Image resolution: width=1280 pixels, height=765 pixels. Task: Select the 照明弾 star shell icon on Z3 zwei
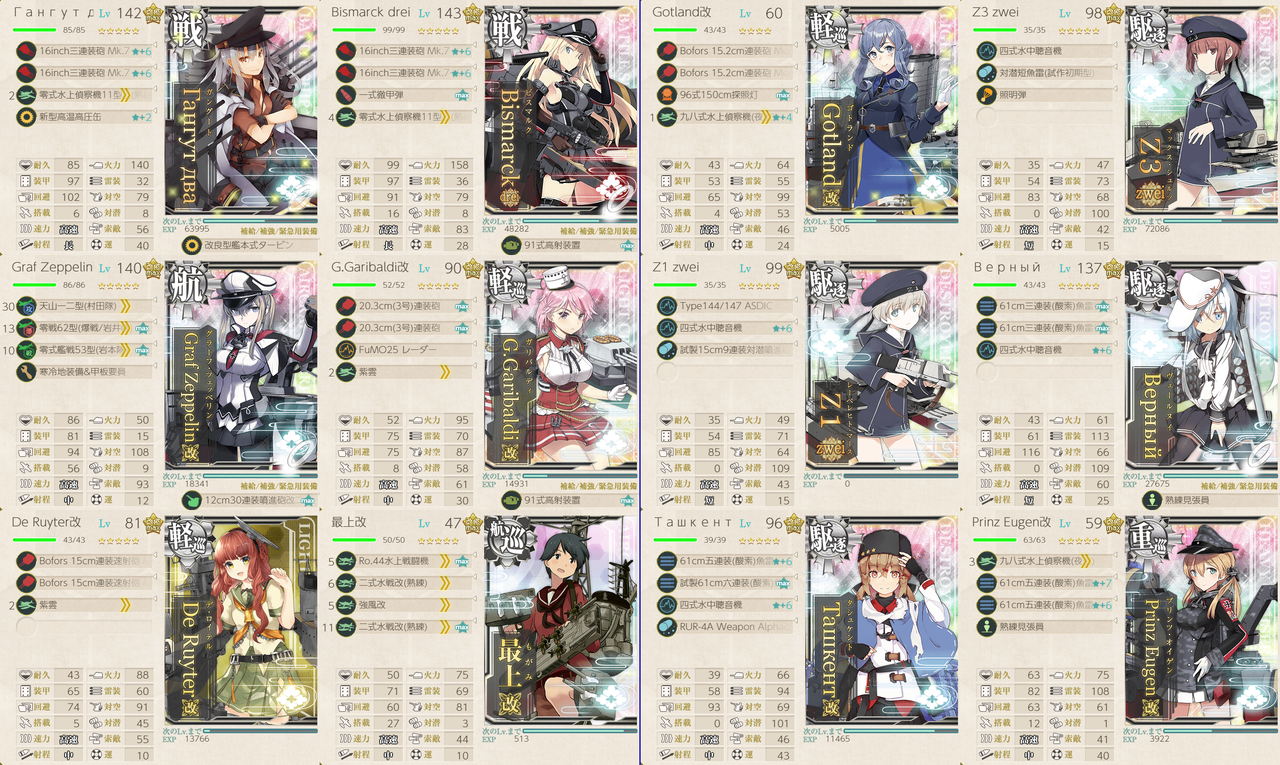pos(986,95)
